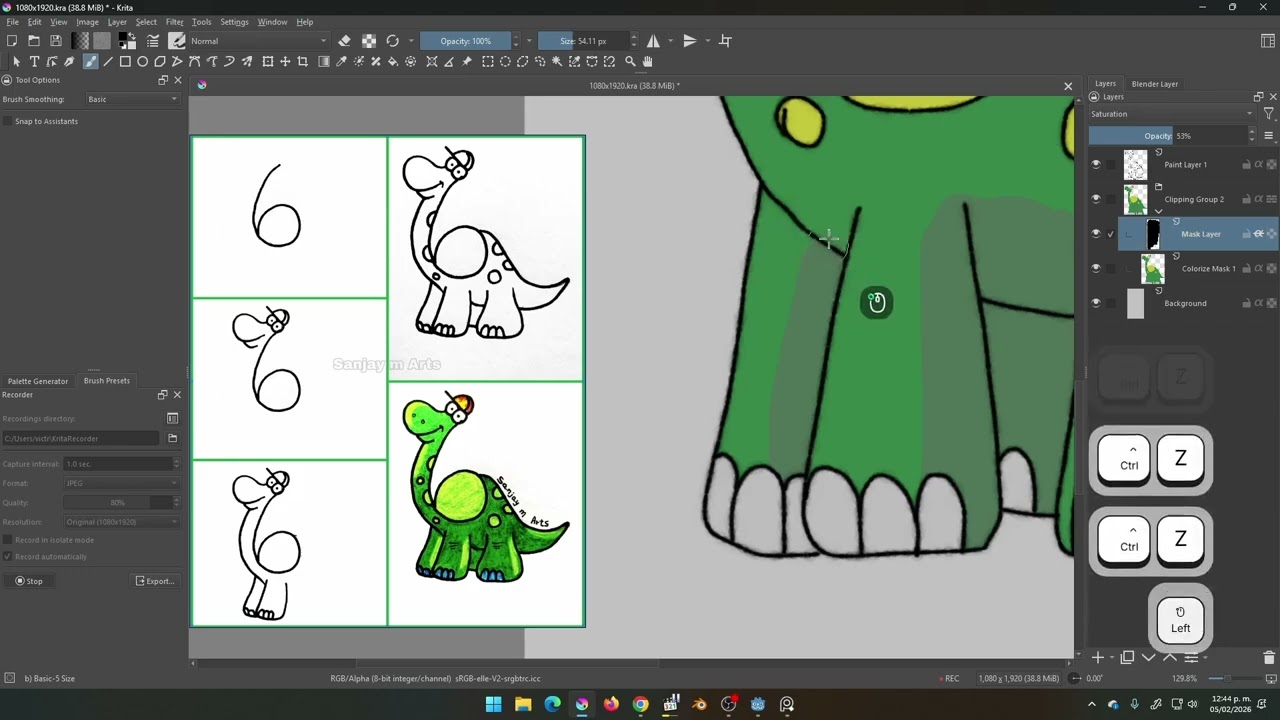Viewport: 1280px width, 720px height.
Task: Open the Settings menu
Action: pos(234,22)
